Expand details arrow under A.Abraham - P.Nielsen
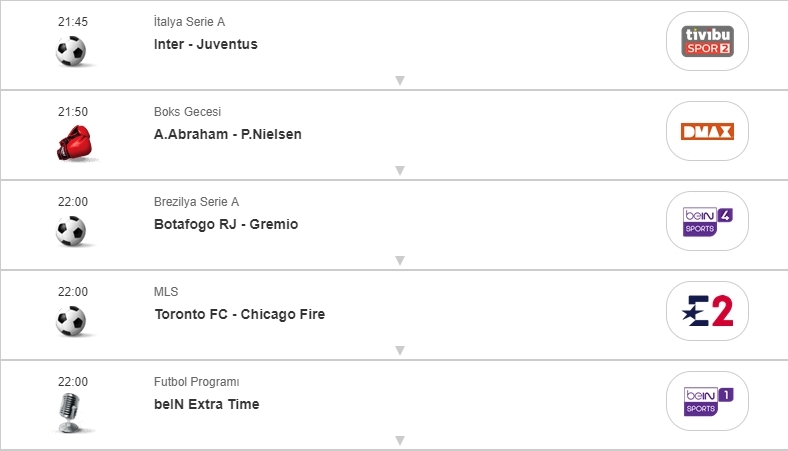788x451 pixels. [x=399, y=171]
